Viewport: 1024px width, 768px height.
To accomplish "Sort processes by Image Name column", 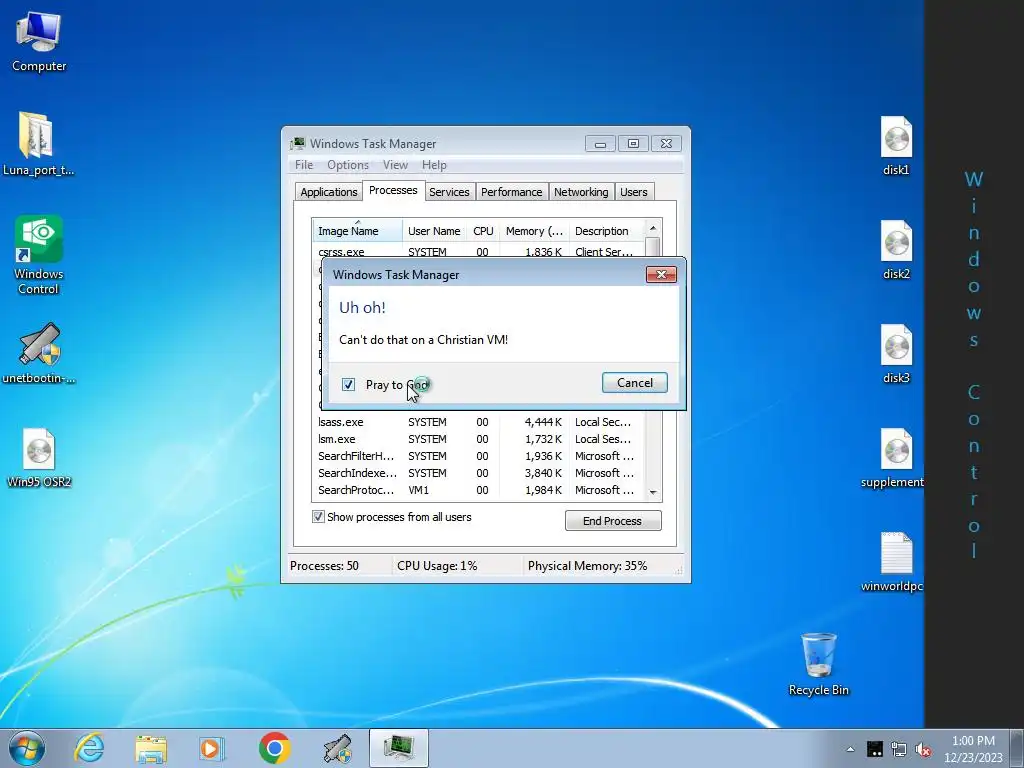I will pos(357,231).
